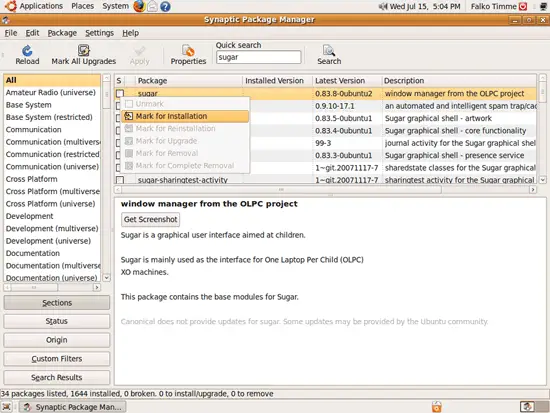Launch Firefox from the top panel
550x413 pixels.
coord(139,6)
